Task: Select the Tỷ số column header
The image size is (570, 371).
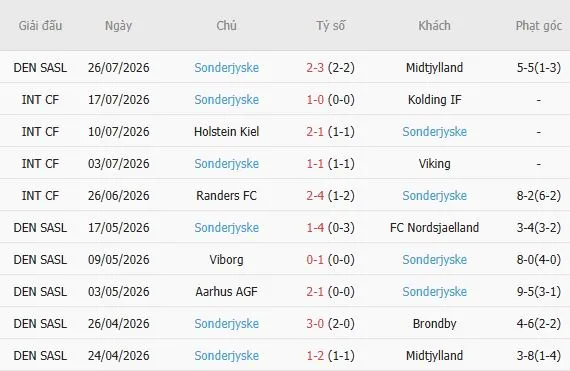Action: (330, 25)
